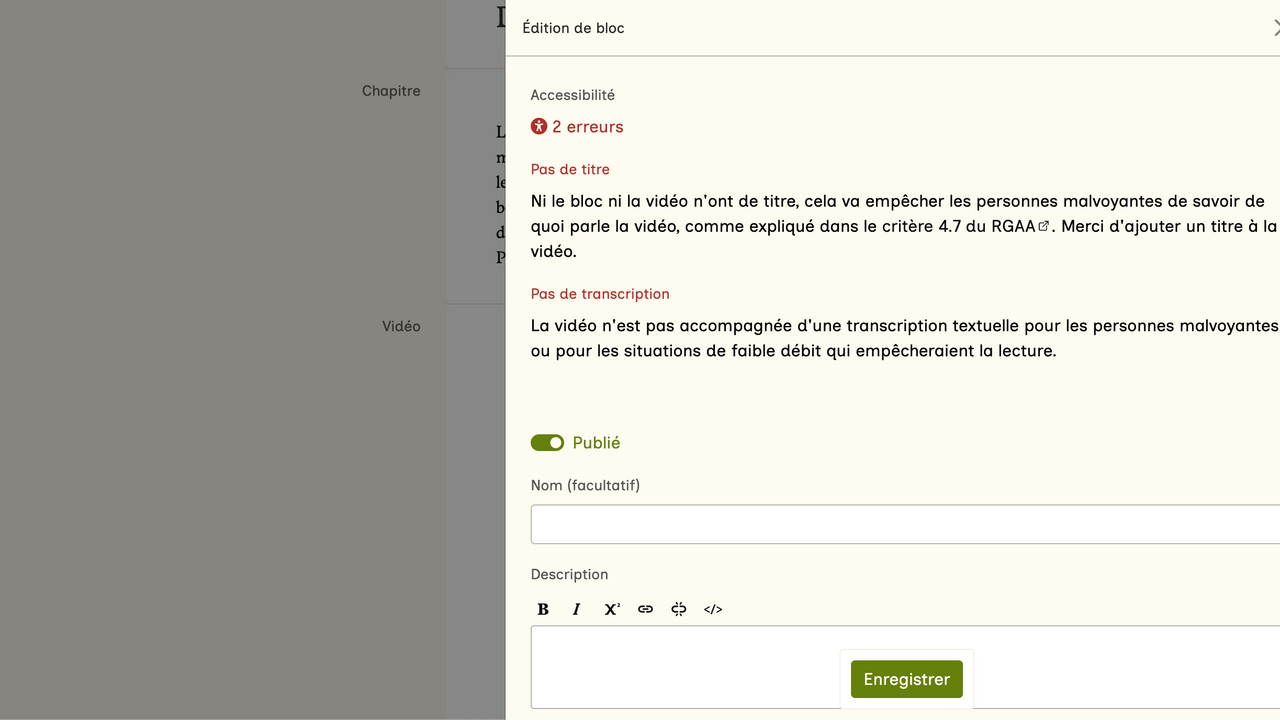This screenshot has height=720, width=1280.
Task: Close the Édition de bloc panel
Action: (x=1275, y=28)
